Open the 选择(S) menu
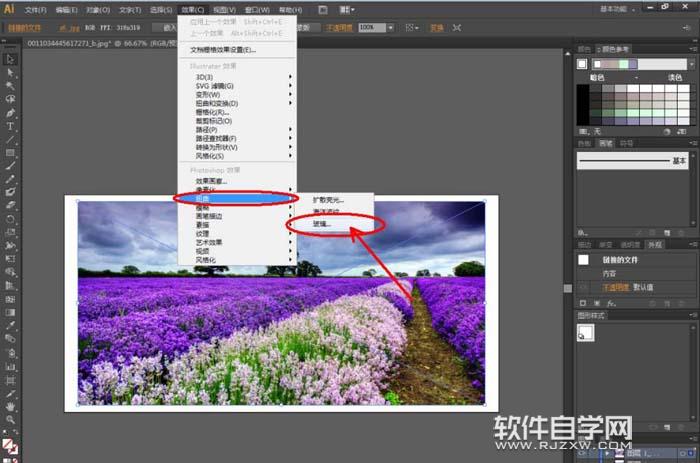700x463 pixels. coord(161,9)
